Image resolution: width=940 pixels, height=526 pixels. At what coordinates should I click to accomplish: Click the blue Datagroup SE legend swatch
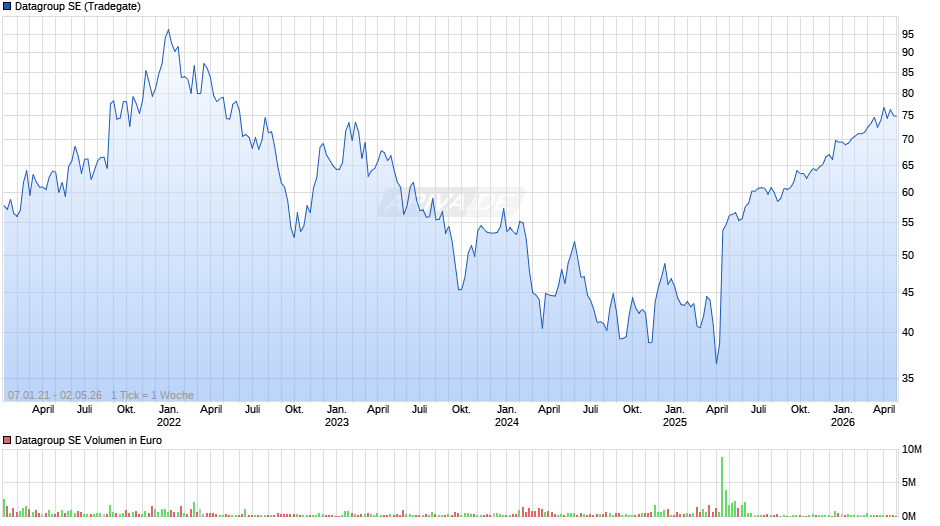pos(7,7)
